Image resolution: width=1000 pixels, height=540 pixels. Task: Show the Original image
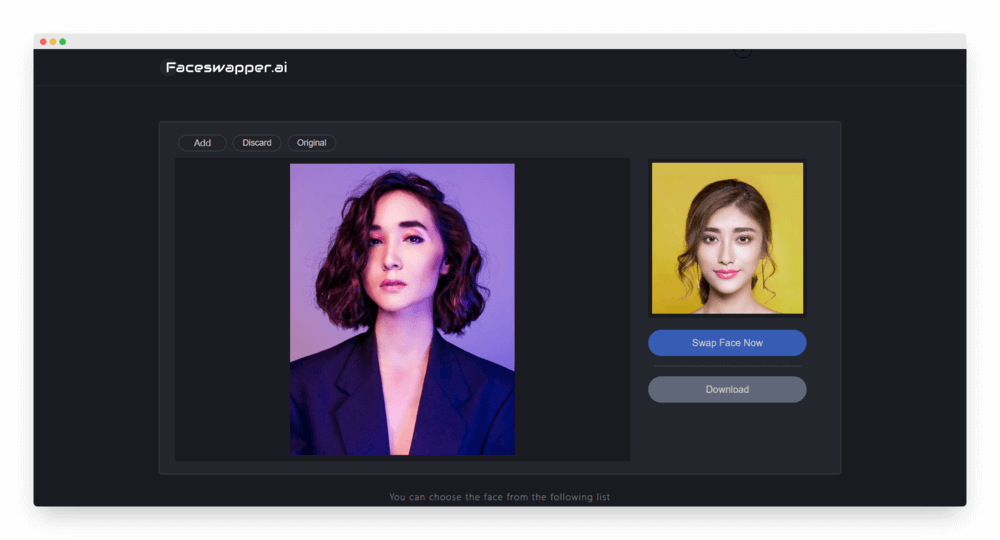tap(311, 143)
